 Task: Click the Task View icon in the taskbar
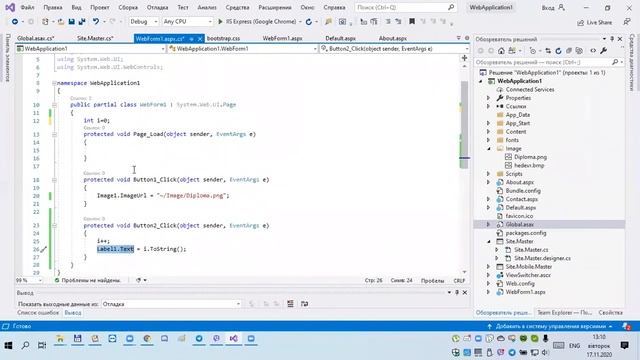(x=42, y=345)
